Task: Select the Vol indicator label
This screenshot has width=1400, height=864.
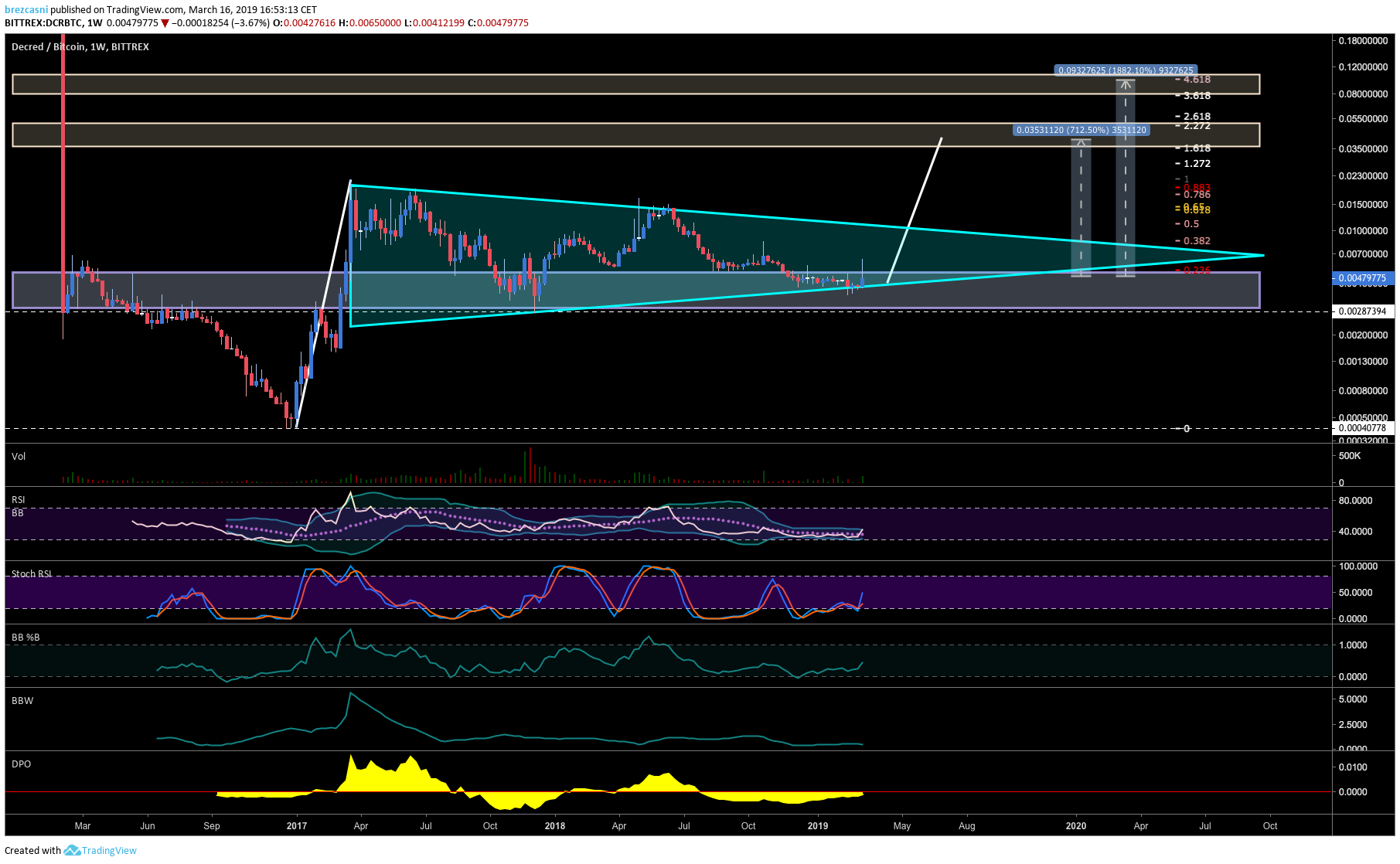Action: (19, 457)
